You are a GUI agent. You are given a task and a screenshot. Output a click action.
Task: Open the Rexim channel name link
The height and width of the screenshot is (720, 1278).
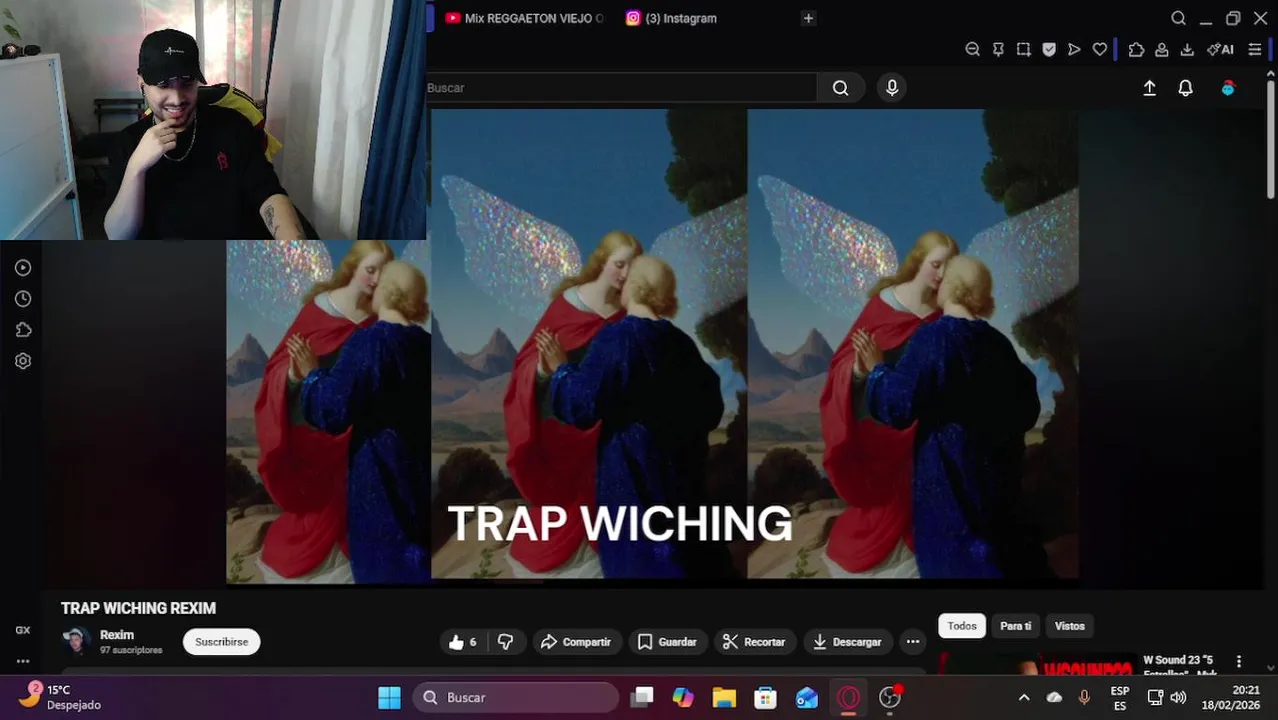click(x=117, y=635)
